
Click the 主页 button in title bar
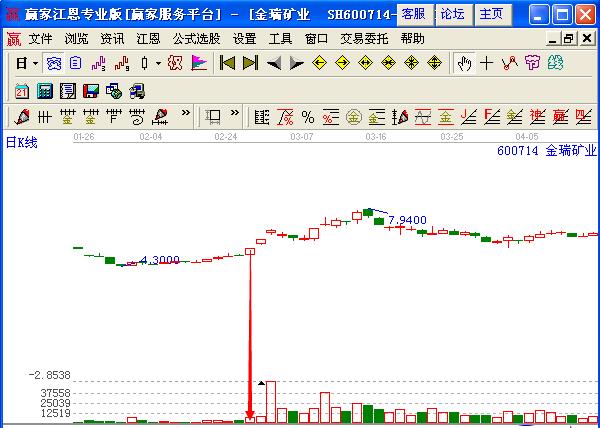(493, 15)
